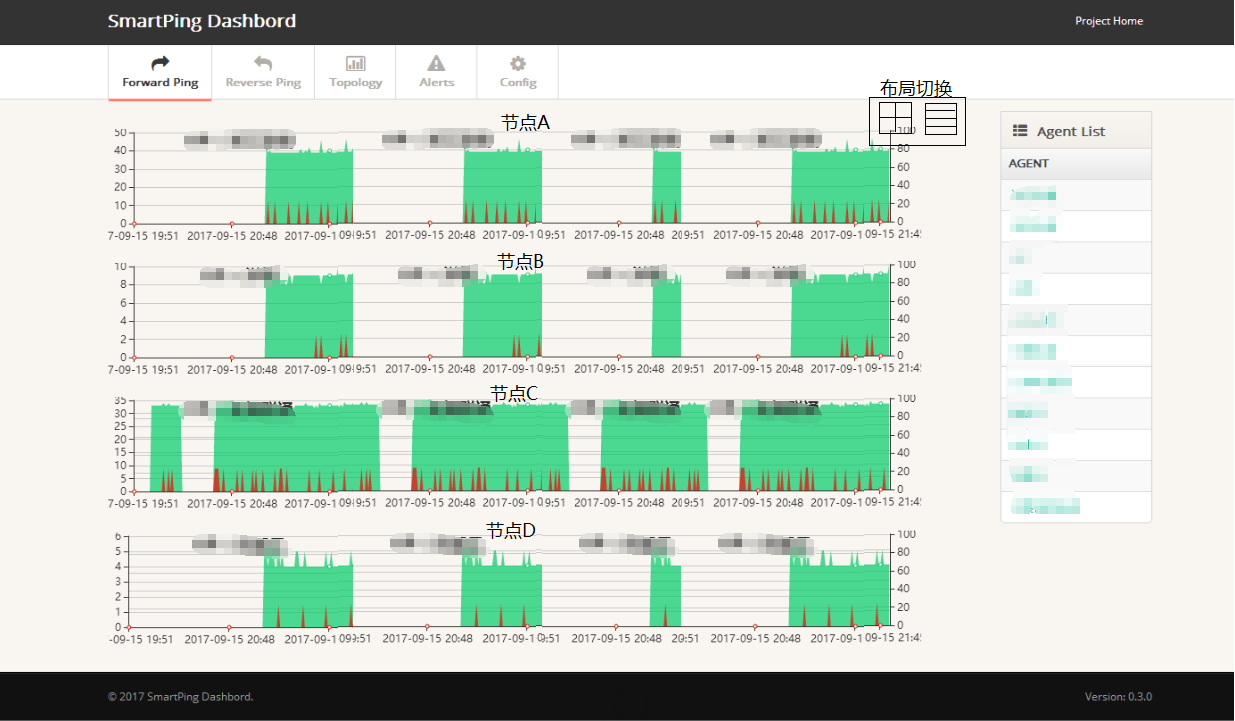Click the Reverse Ping back-arrow icon
Image resolution: width=1235 pixels, height=721 pixels.
tap(263, 60)
